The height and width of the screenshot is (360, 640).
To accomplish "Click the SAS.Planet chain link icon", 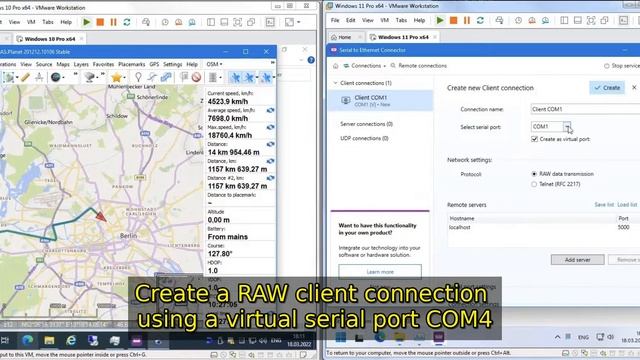I will [166, 77].
